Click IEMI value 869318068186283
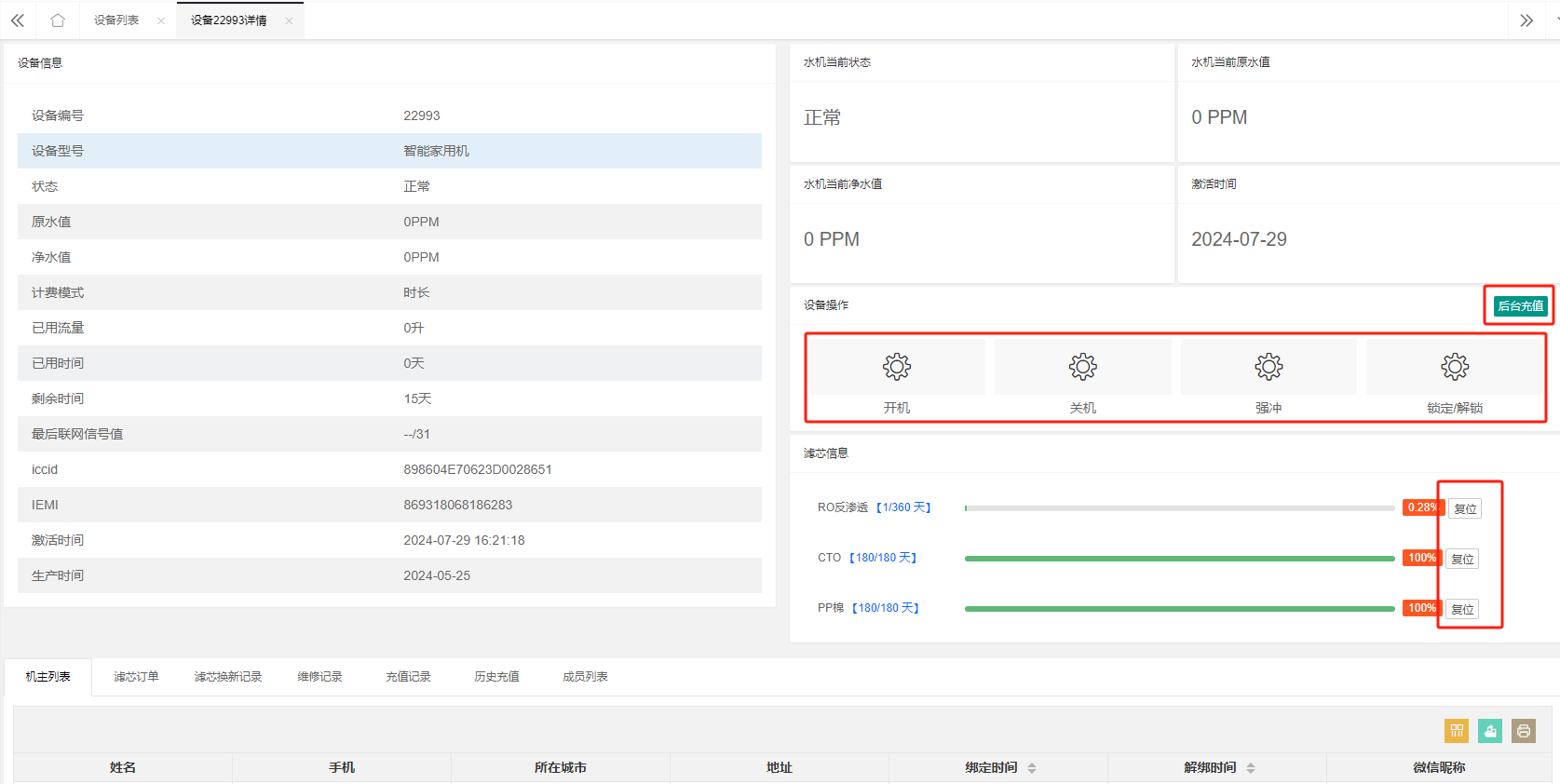This screenshot has width=1560, height=784. pos(458,505)
